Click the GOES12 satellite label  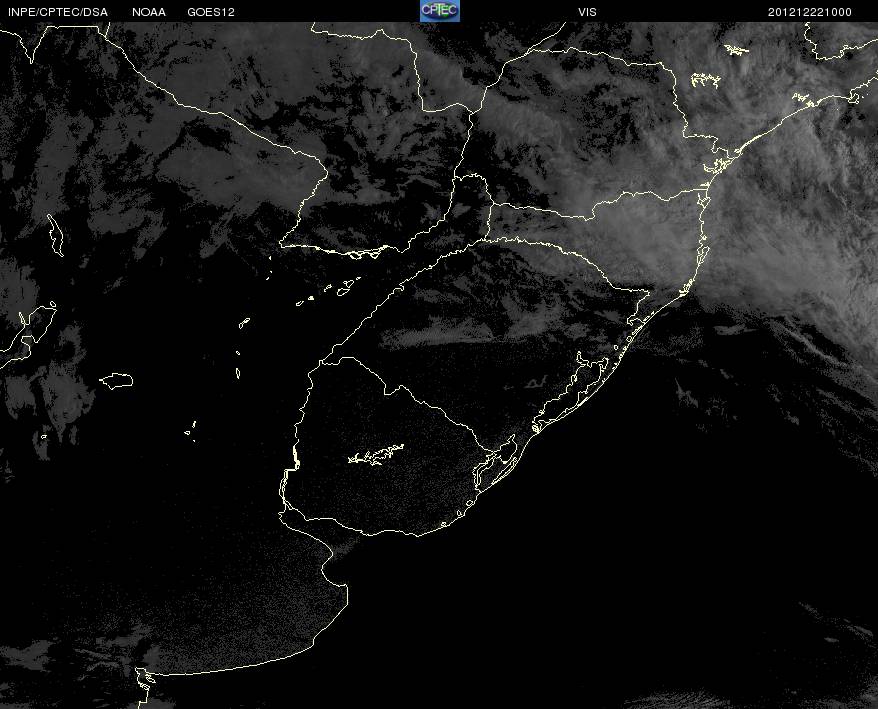[211, 12]
